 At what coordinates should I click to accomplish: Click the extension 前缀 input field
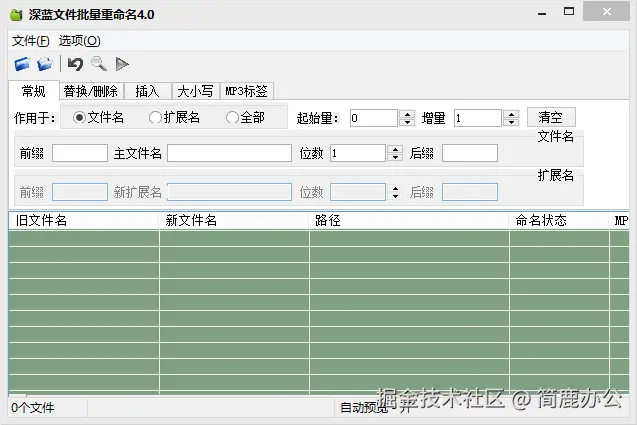pos(80,192)
